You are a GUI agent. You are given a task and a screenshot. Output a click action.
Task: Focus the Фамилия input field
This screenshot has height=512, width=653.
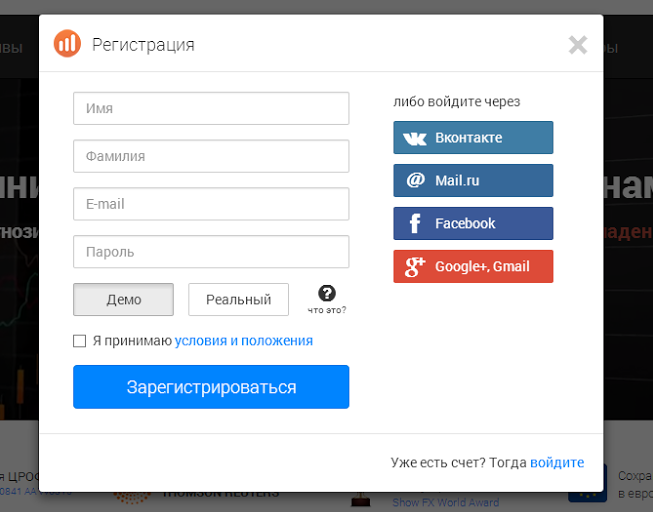click(x=211, y=156)
